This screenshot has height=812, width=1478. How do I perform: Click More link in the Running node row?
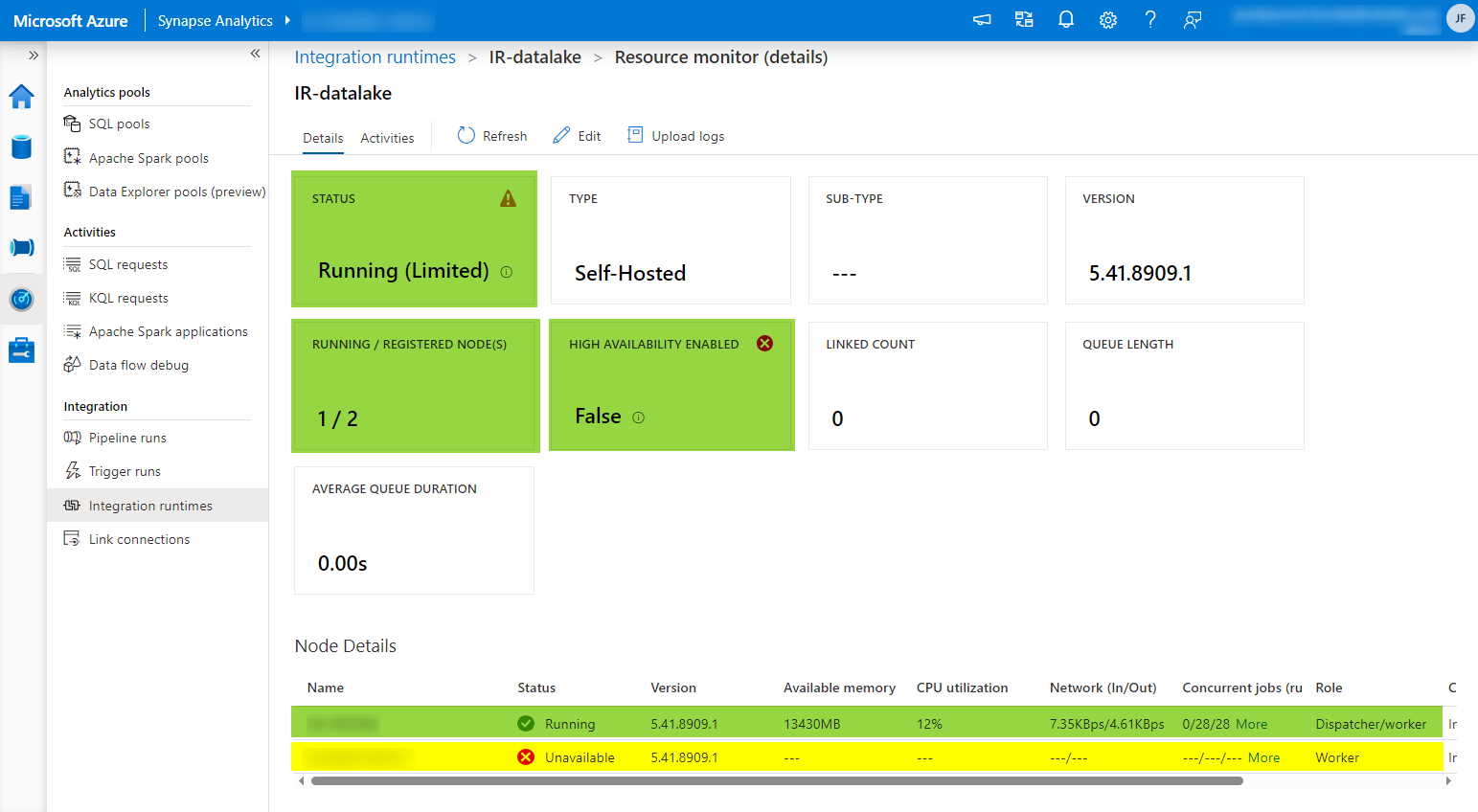(1251, 724)
